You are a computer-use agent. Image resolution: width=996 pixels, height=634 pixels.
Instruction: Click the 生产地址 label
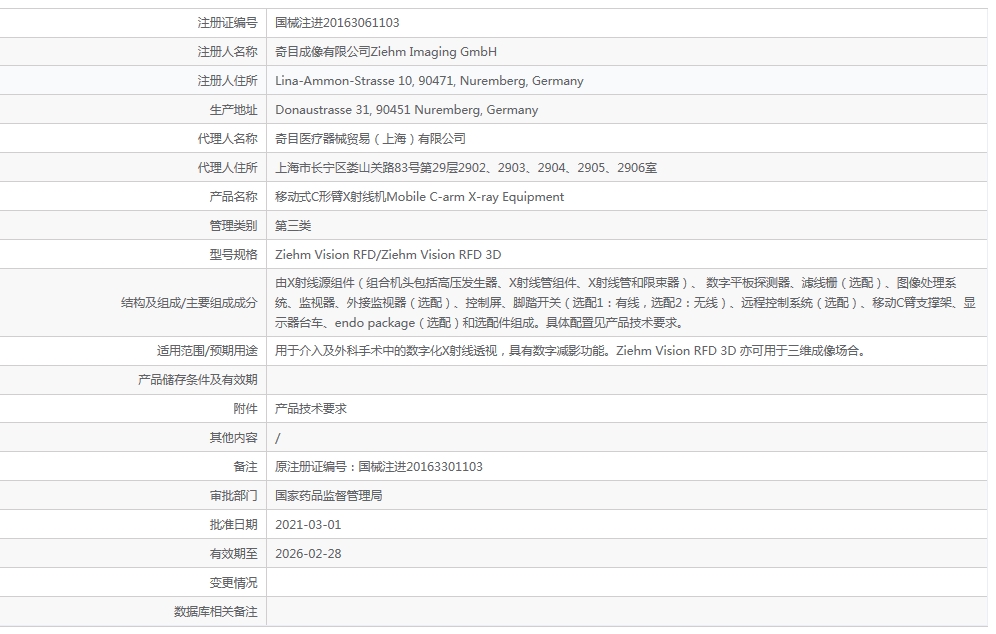pos(233,110)
